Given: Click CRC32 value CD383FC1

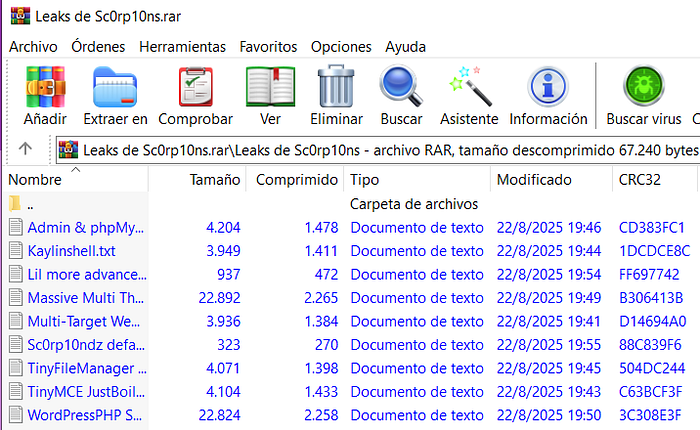Looking at the screenshot, I should coord(651,227).
